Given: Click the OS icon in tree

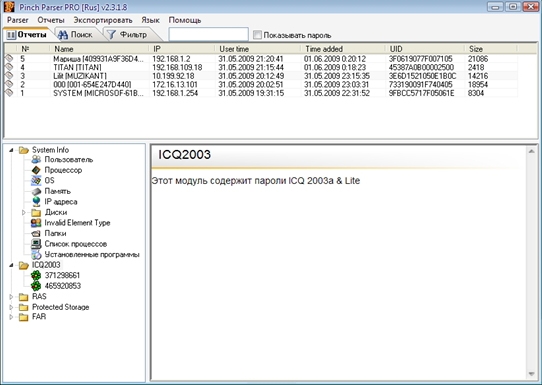Looking at the screenshot, I should tap(36, 180).
